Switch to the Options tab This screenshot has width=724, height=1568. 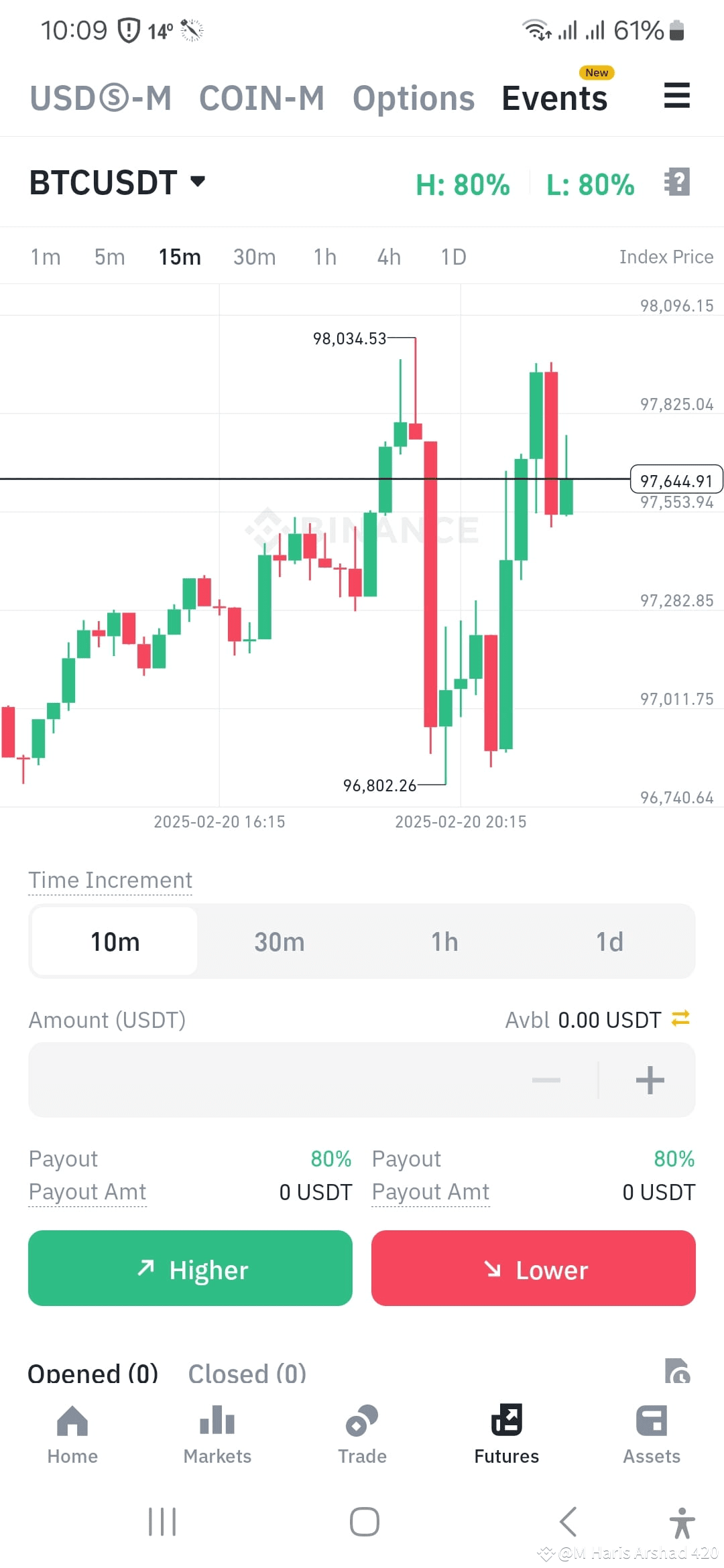413,98
